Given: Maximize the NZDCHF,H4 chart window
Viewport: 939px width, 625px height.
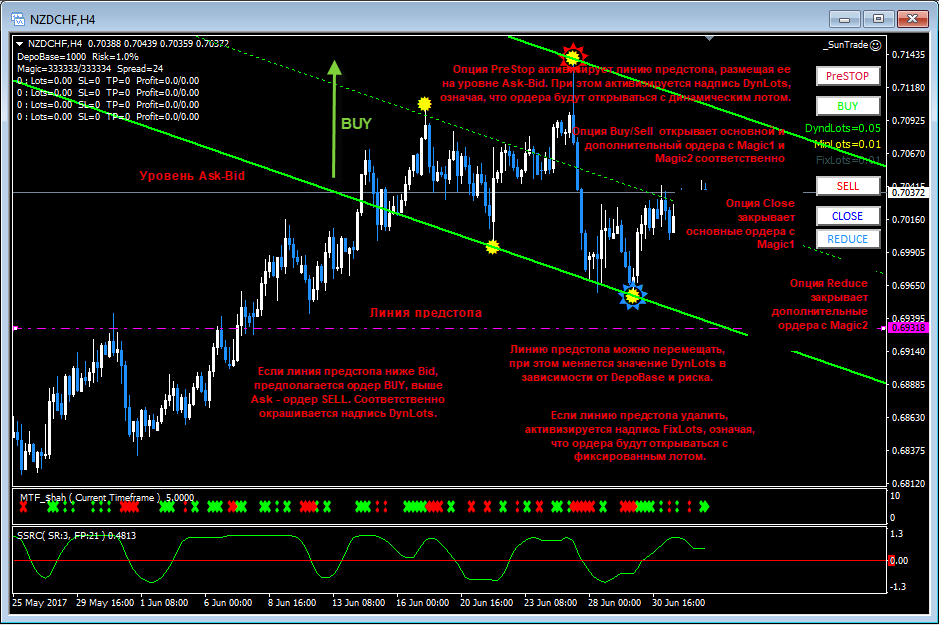Looking at the screenshot, I should tap(878, 19).
